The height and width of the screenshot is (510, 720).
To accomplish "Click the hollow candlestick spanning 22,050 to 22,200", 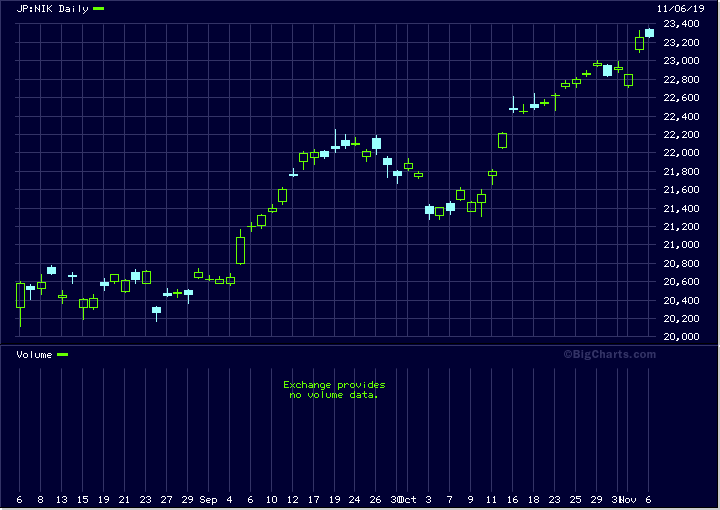I will pyautogui.click(x=502, y=140).
